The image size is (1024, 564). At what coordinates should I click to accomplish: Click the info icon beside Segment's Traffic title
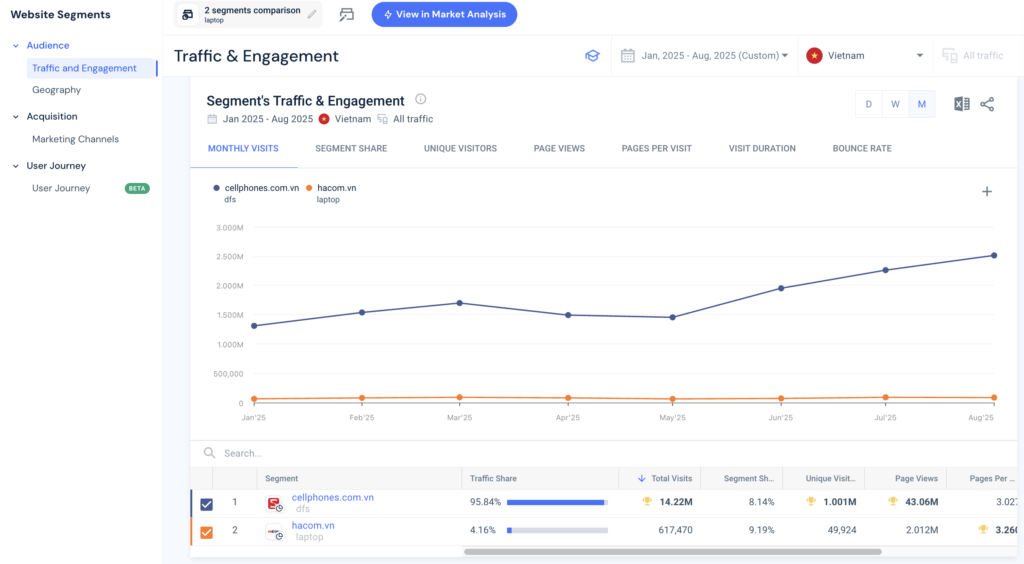(x=421, y=100)
